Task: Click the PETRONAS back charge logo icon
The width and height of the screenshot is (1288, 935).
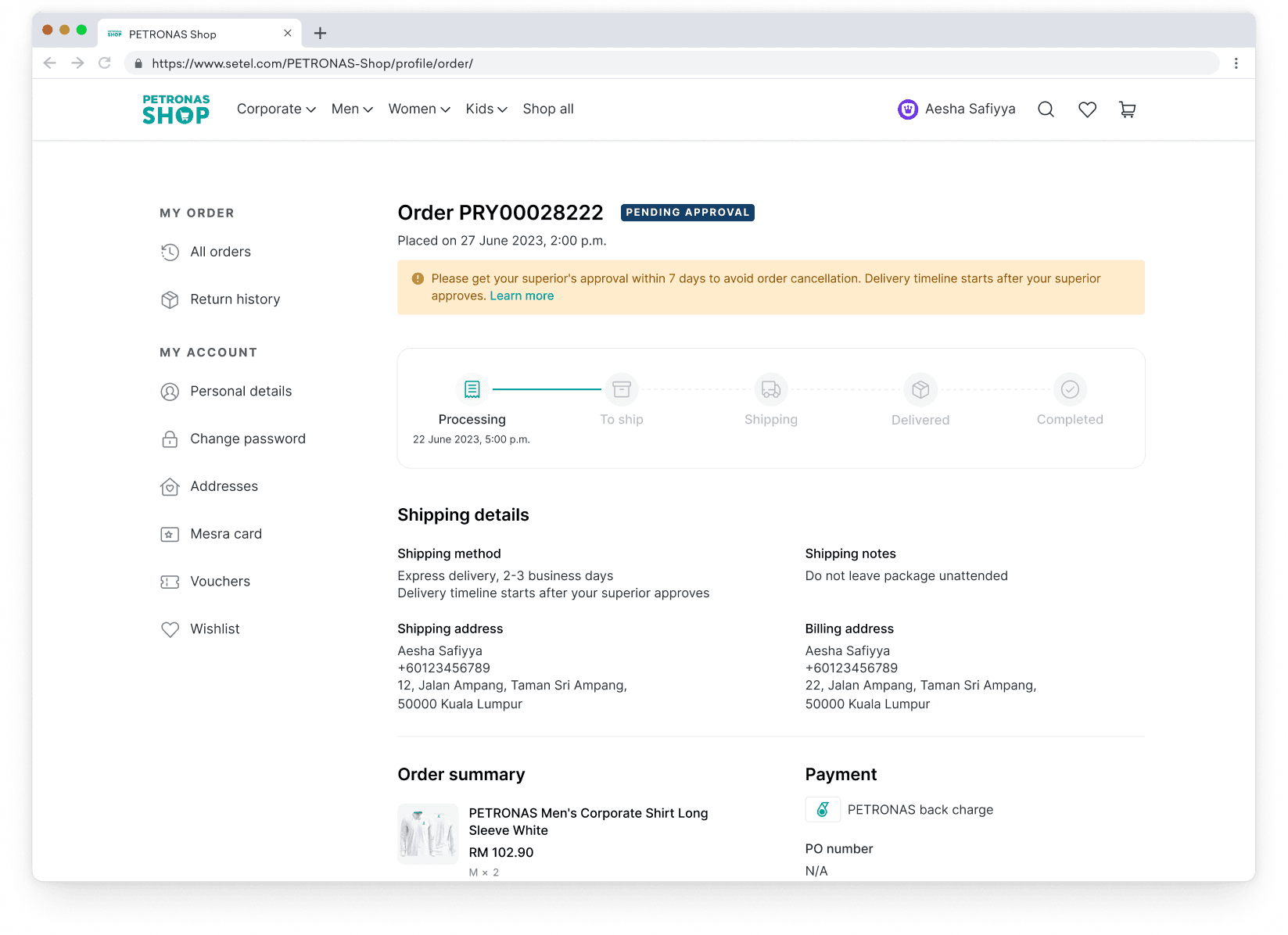Action: [x=823, y=810]
